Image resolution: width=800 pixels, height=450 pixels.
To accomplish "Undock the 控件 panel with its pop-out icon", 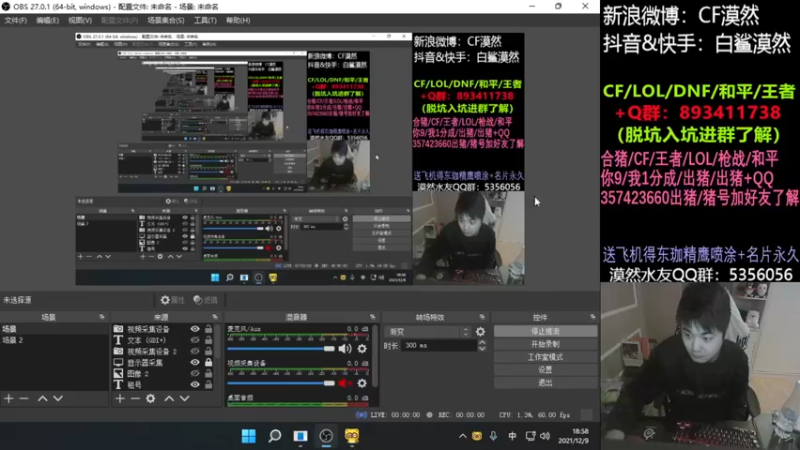I will [x=592, y=317].
